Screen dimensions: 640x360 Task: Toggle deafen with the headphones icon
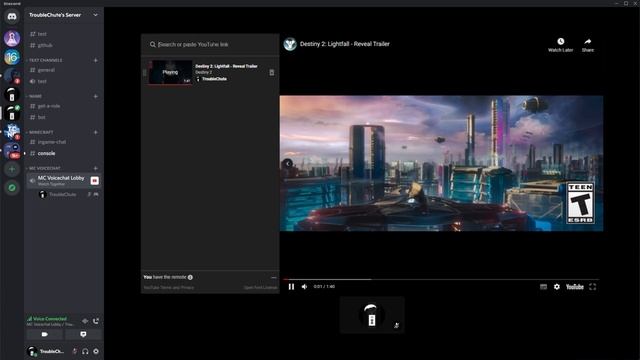85,351
